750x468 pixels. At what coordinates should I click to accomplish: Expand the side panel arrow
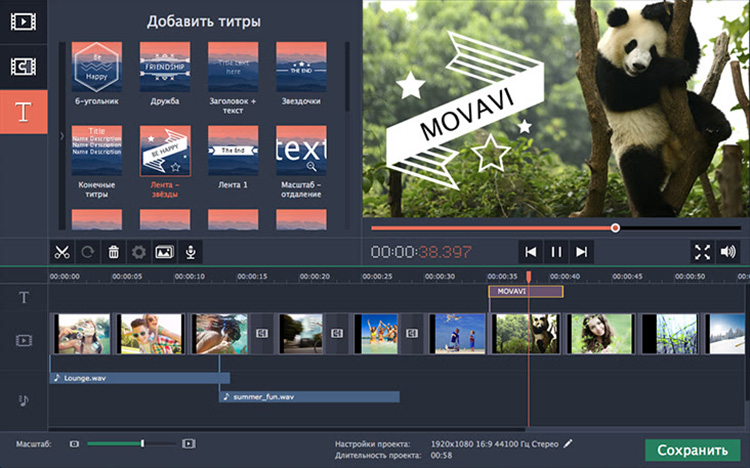(61, 135)
